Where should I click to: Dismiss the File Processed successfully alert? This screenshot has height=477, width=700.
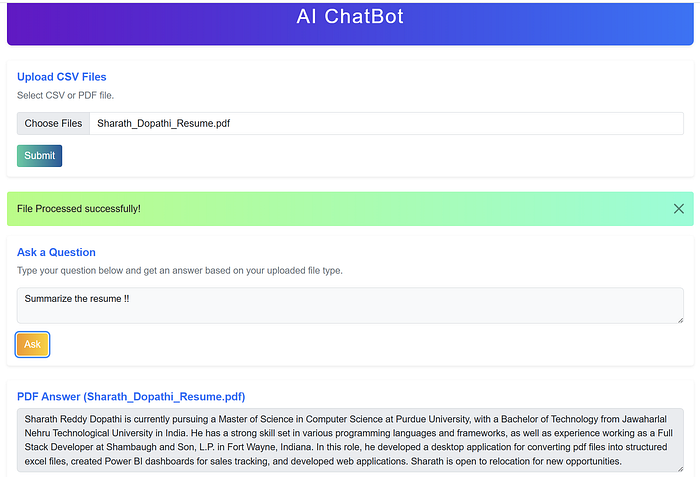click(679, 209)
